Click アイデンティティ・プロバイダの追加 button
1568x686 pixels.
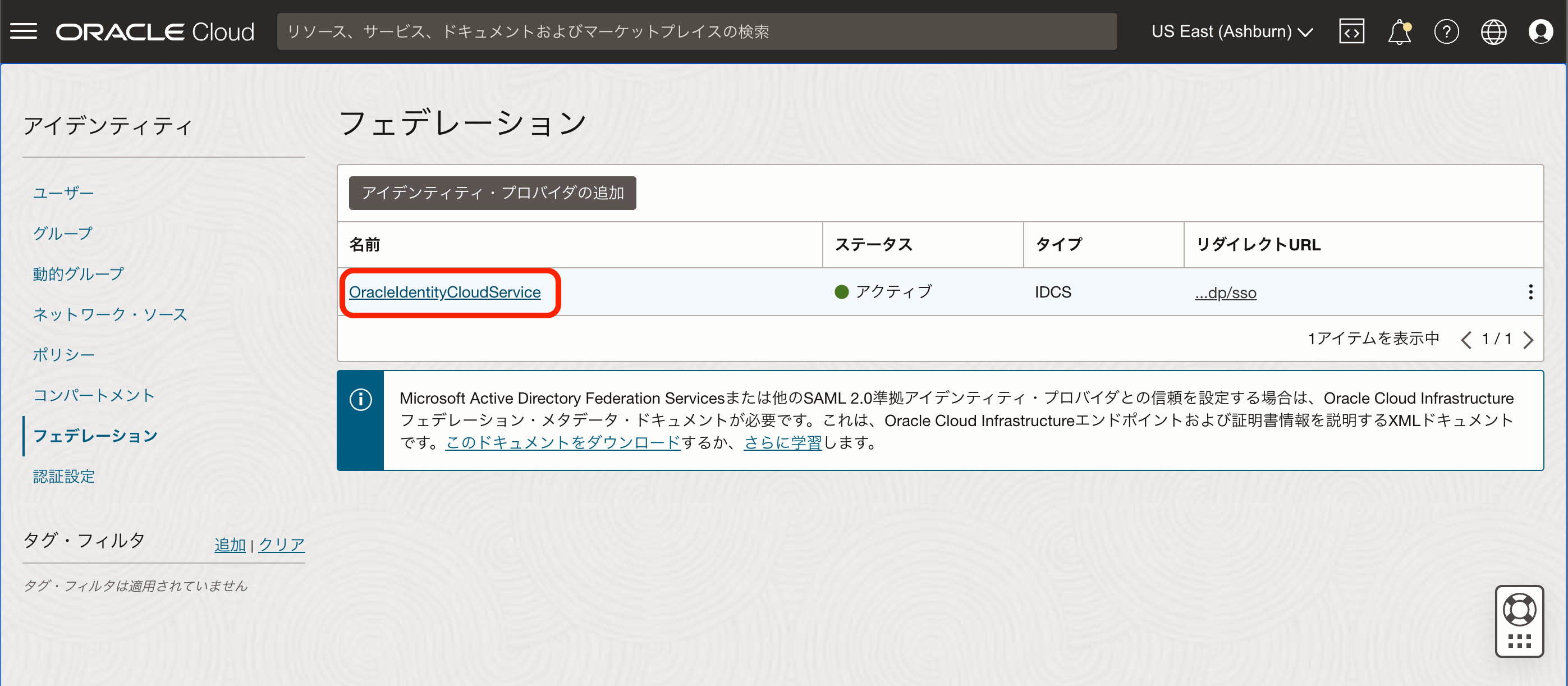(492, 193)
